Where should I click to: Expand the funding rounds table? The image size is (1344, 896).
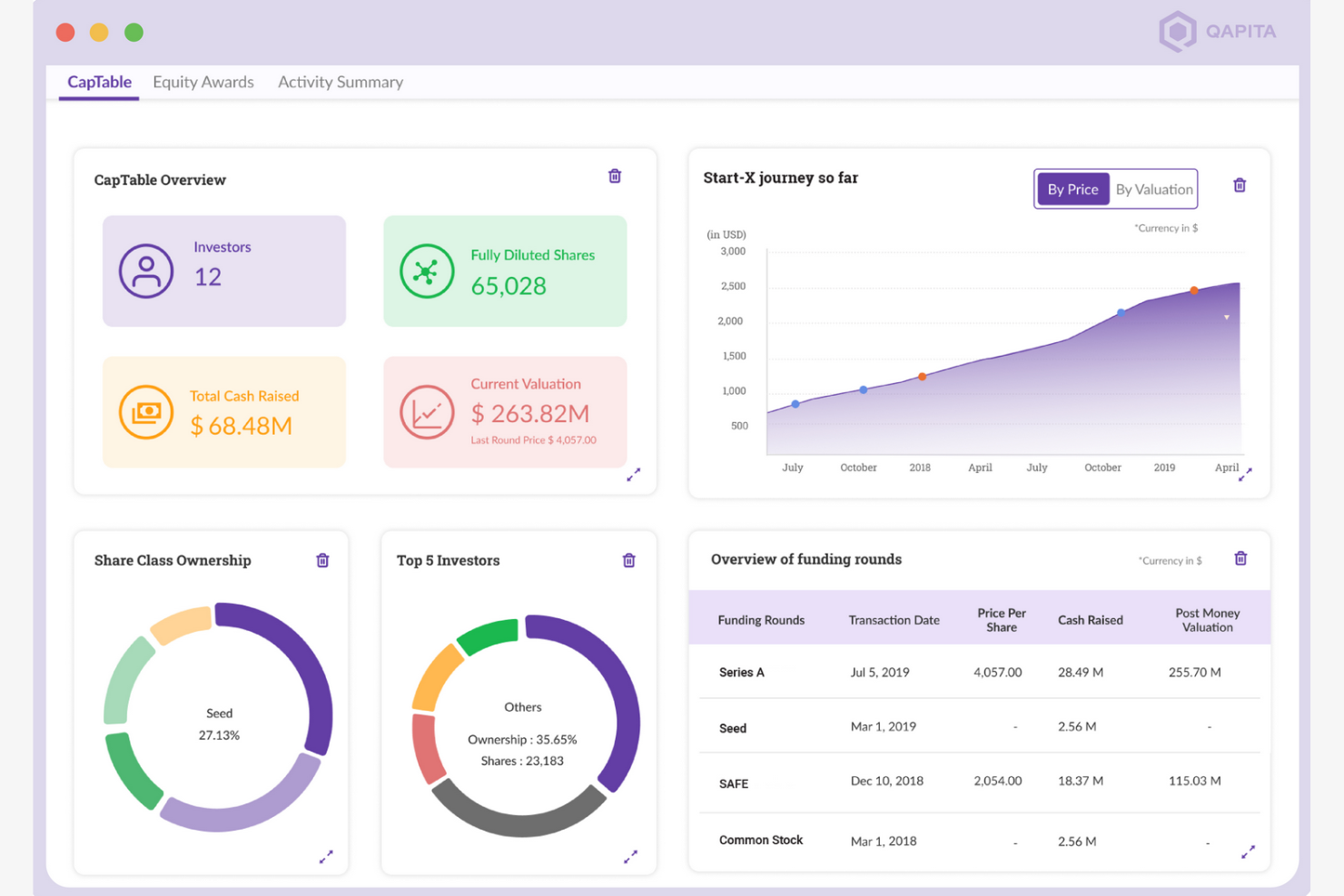pyautogui.click(x=1248, y=852)
